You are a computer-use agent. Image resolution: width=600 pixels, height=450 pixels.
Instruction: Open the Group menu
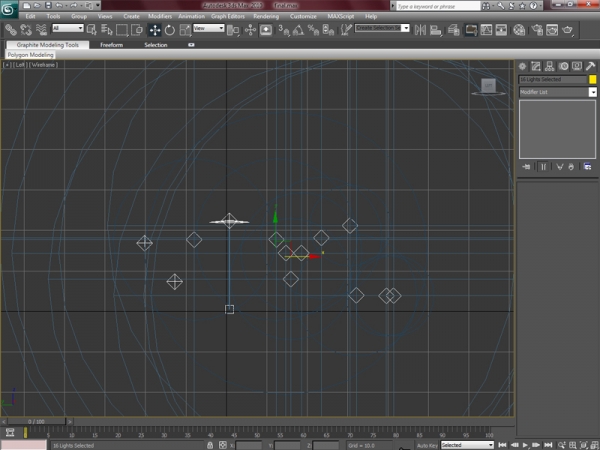point(79,16)
